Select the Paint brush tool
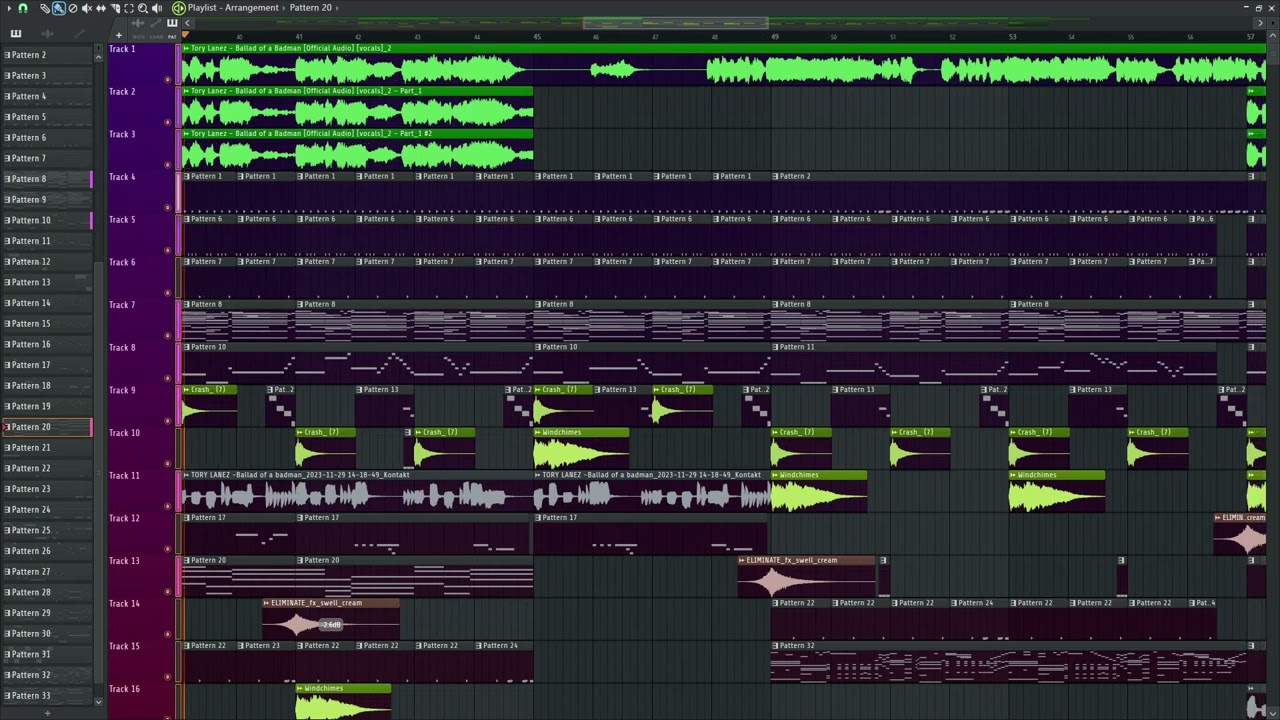The image size is (1280, 720). click(x=59, y=8)
